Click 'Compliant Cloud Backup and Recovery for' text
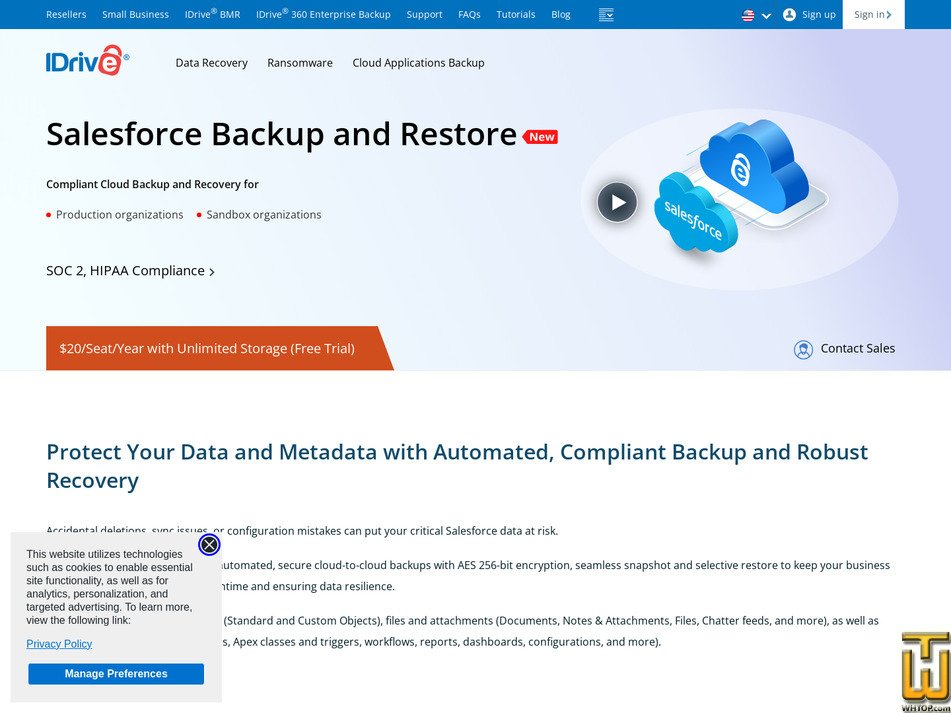951x713 pixels. (x=152, y=184)
